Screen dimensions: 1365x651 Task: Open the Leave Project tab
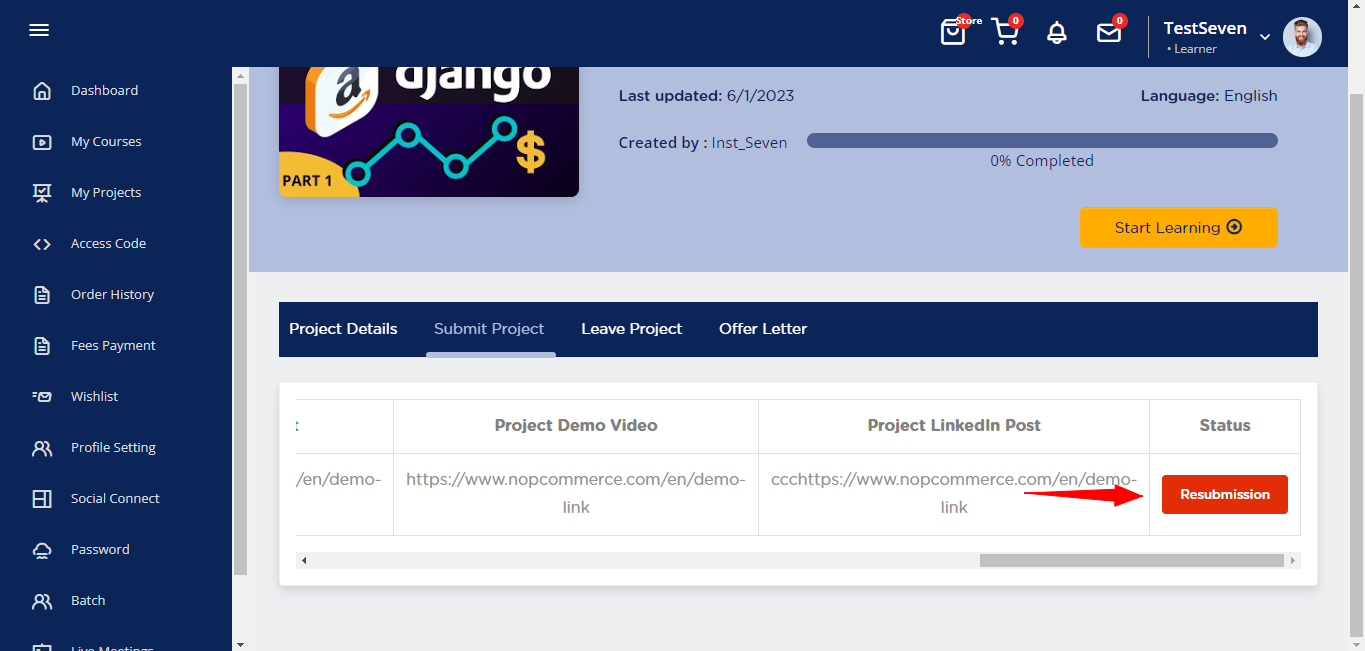click(631, 329)
